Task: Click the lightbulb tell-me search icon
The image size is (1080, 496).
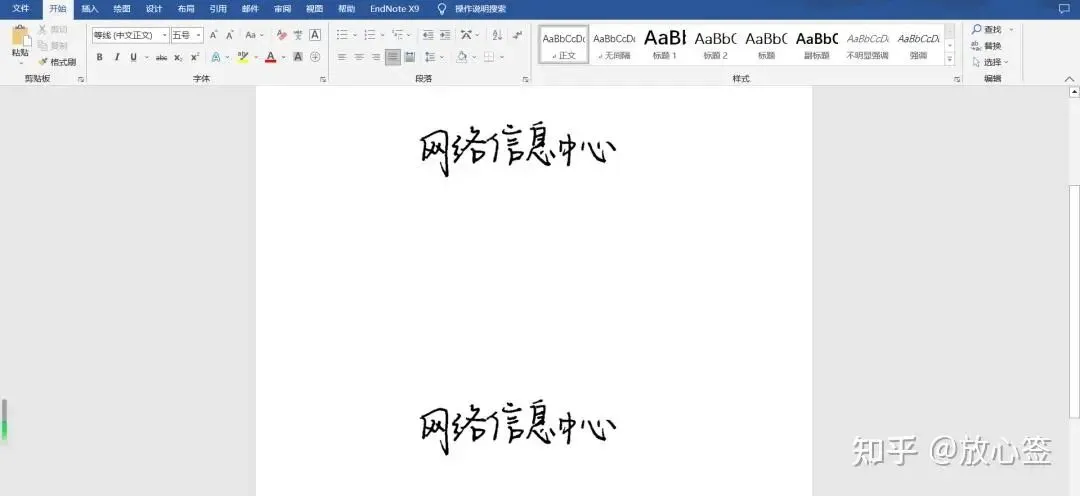Action: (x=442, y=9)
